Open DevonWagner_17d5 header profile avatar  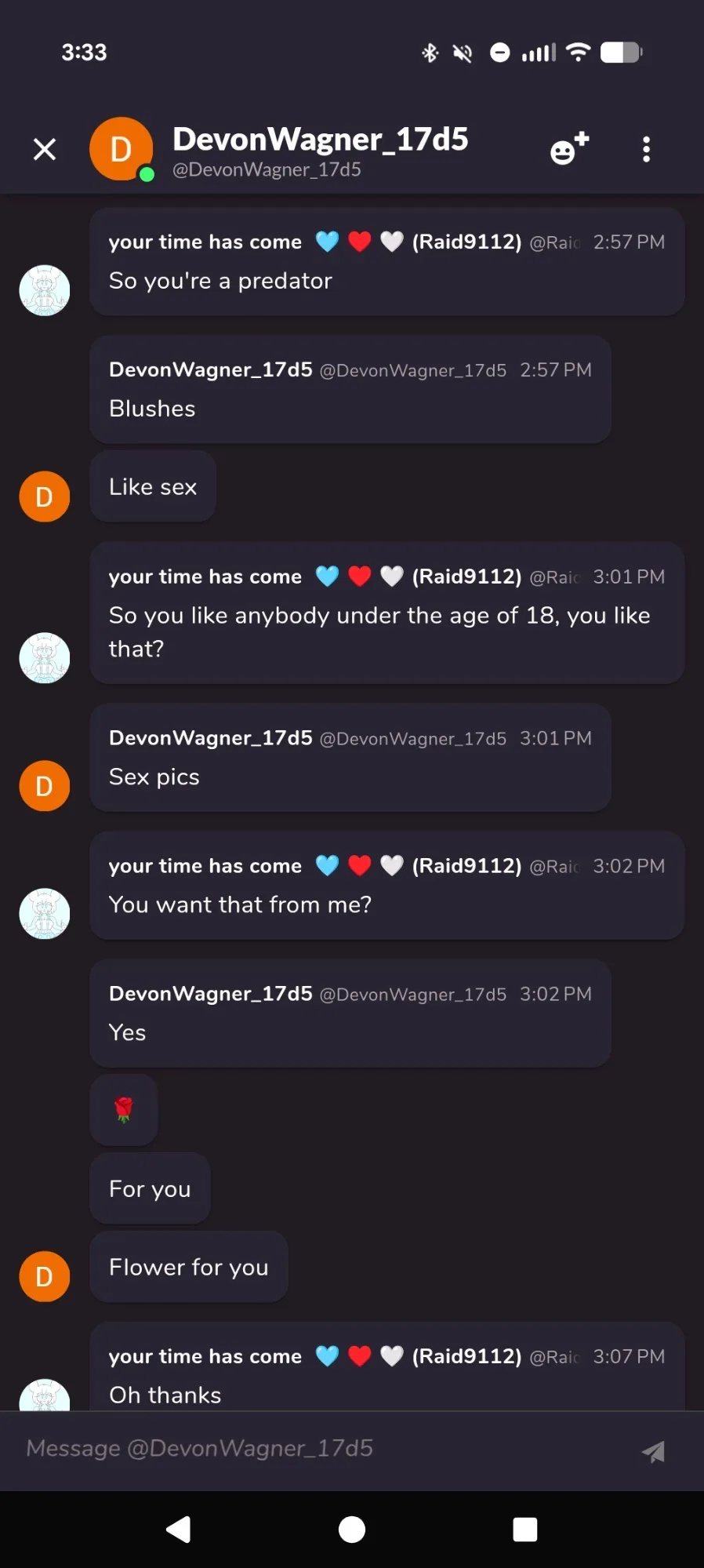122,149
